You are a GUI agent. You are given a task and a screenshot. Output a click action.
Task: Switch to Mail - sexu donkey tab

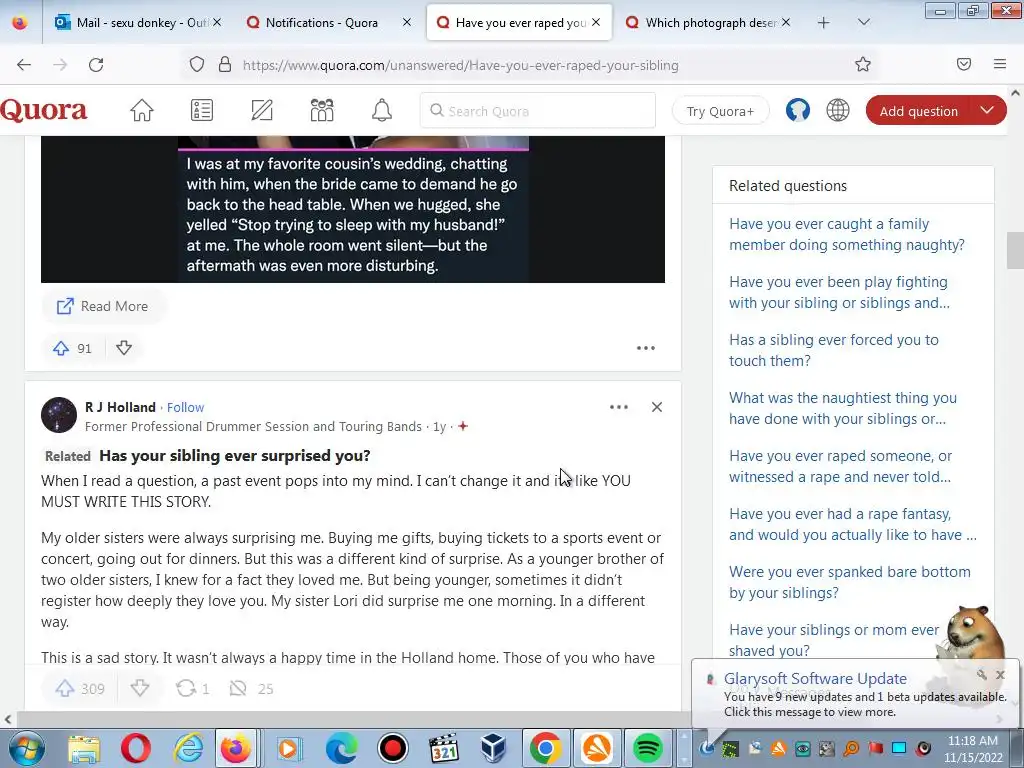139,22
